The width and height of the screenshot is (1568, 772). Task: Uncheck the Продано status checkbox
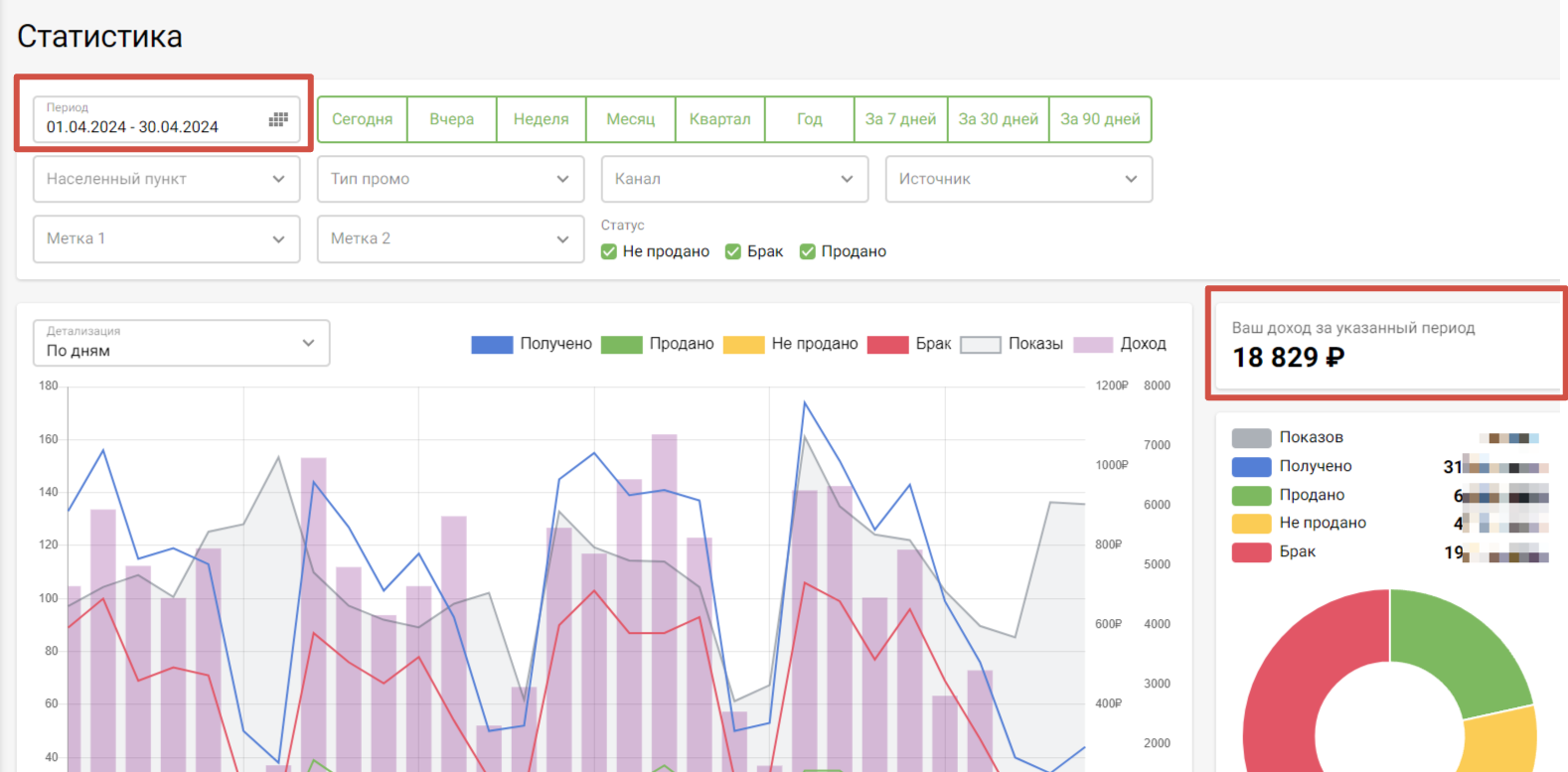pos(808,251)
